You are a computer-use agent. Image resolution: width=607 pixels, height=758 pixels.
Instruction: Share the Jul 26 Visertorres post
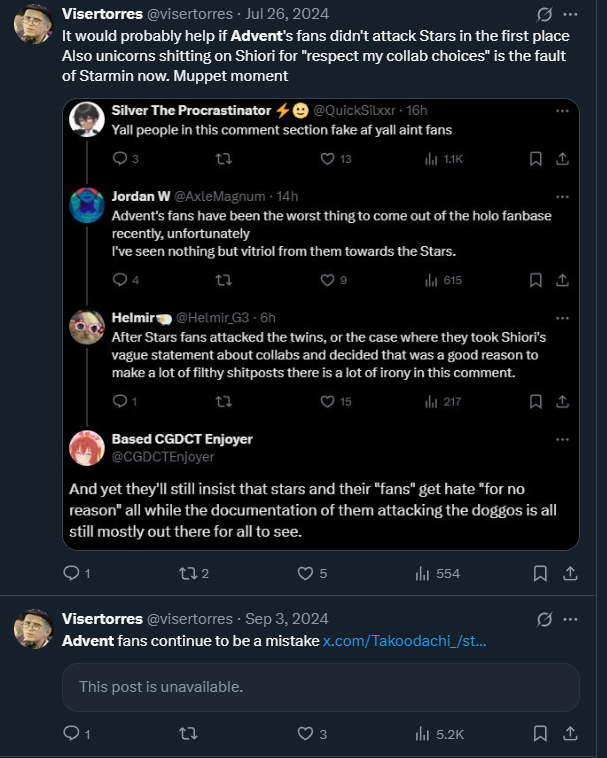570,573
